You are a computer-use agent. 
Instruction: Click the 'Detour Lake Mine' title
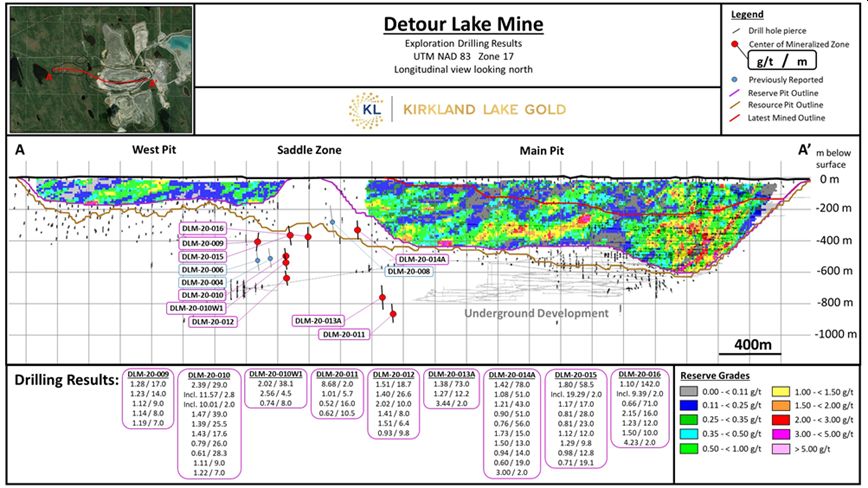tap(463, 24)
